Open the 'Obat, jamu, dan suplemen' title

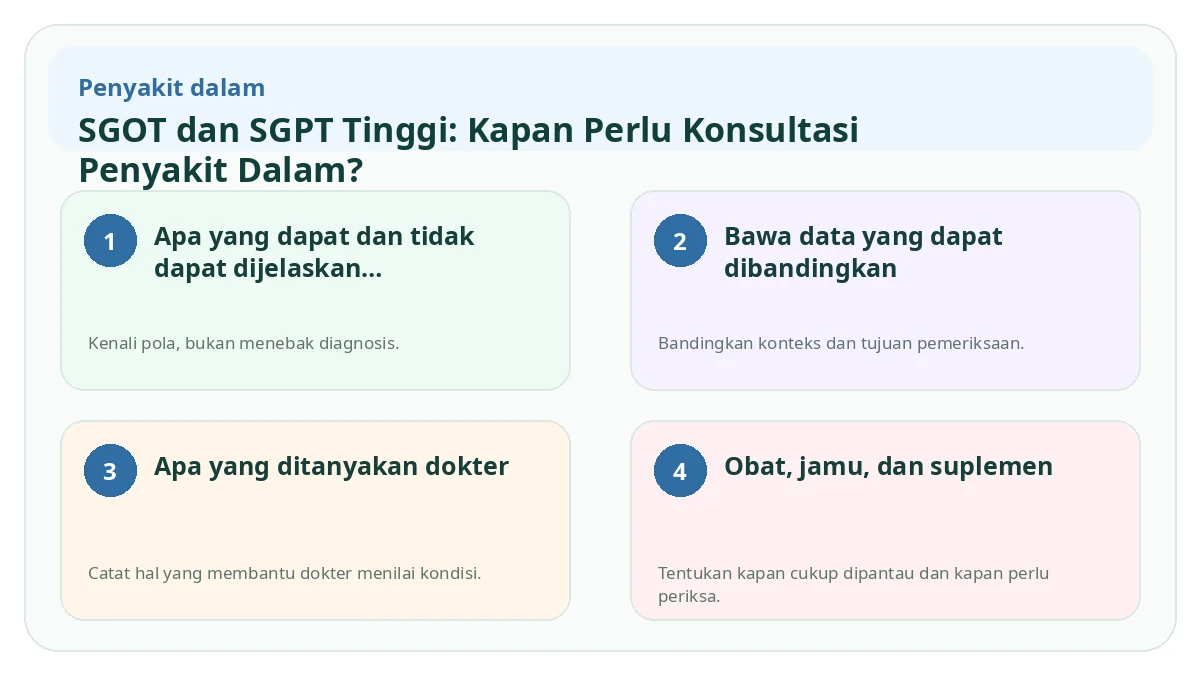point(888,467)
